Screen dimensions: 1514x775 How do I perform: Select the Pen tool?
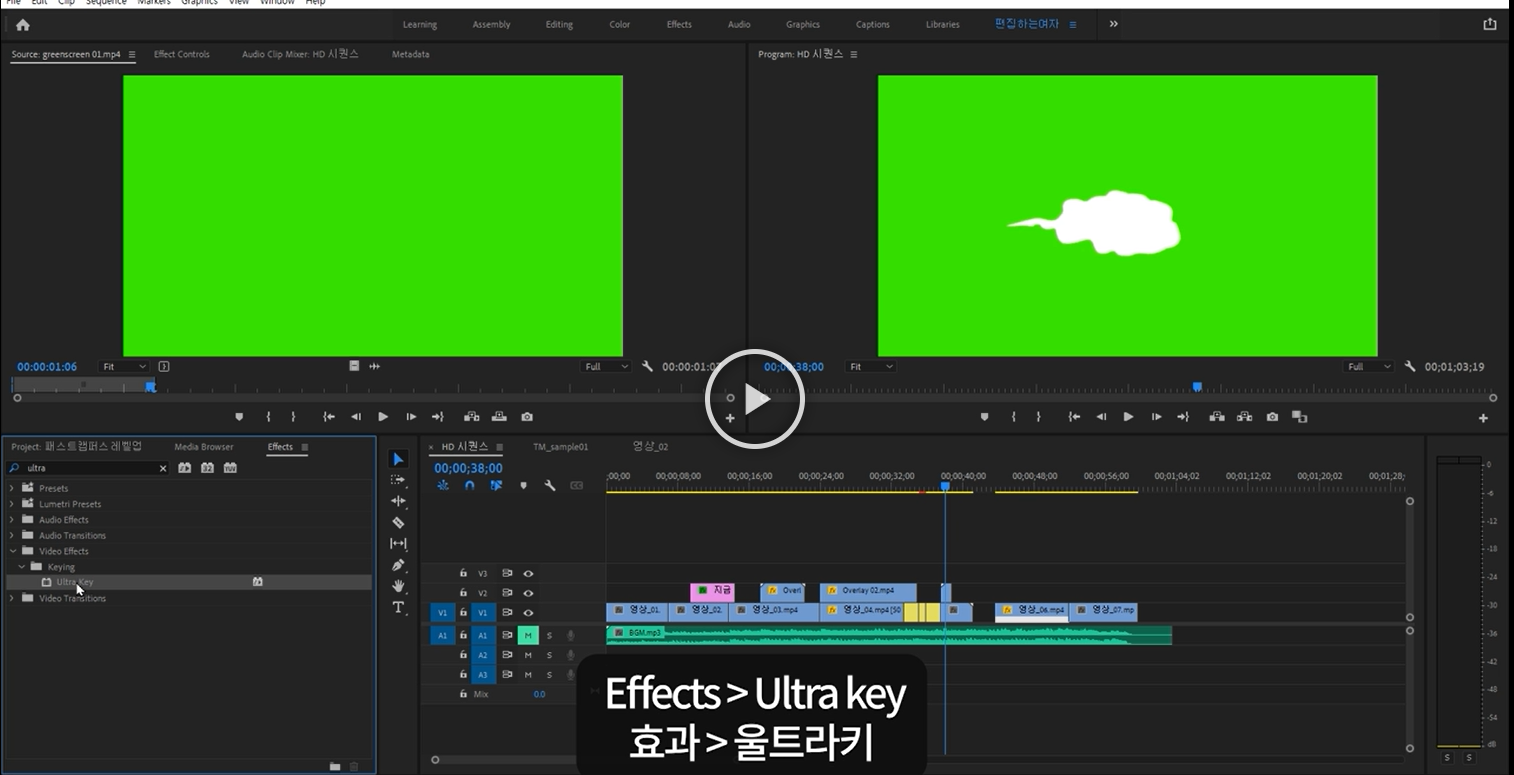398,565
